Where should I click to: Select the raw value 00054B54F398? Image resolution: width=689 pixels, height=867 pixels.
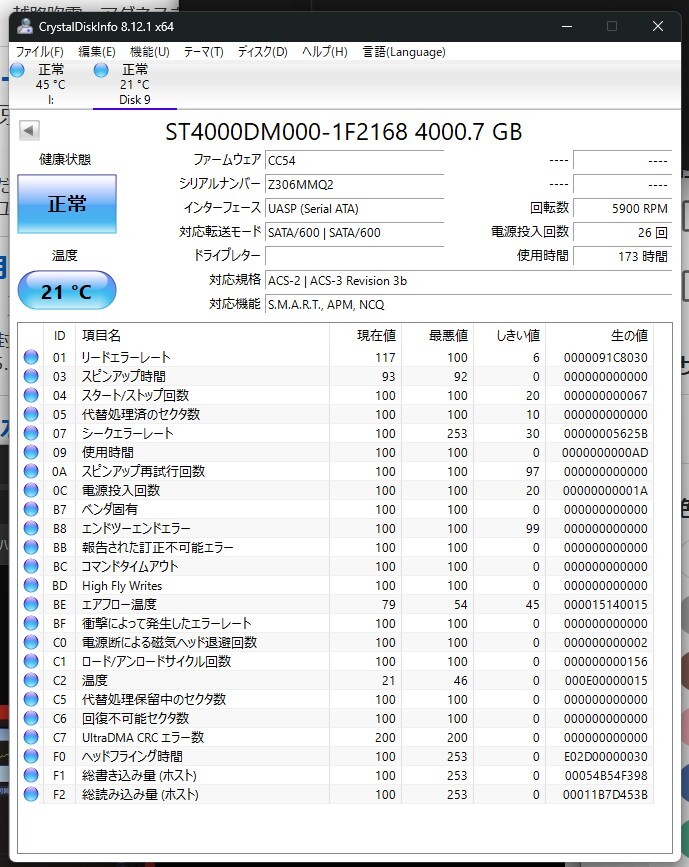(606, 775)
